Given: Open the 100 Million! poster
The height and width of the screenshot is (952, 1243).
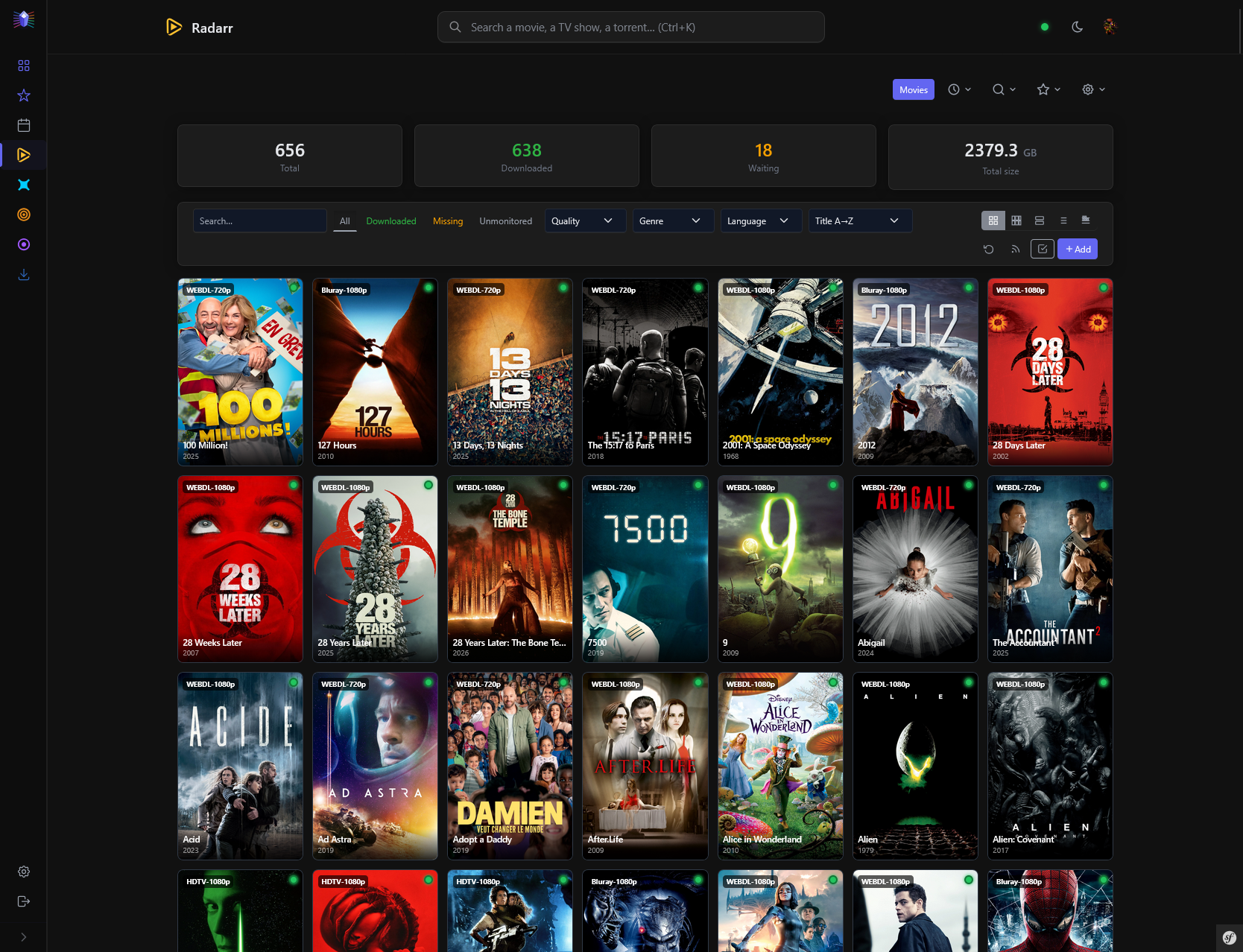Looking at the screenshot, I should point(240,372).
